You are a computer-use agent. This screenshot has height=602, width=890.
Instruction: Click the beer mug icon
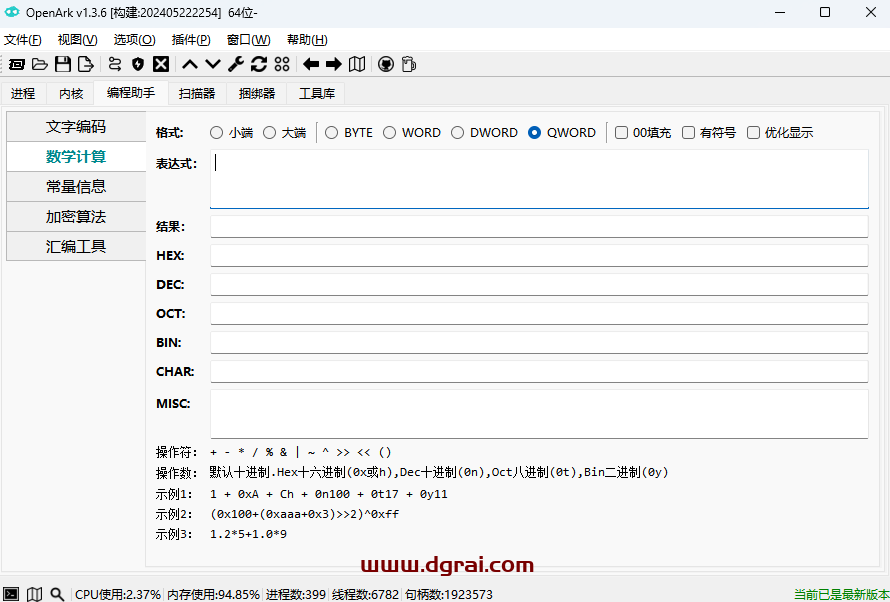409,64
